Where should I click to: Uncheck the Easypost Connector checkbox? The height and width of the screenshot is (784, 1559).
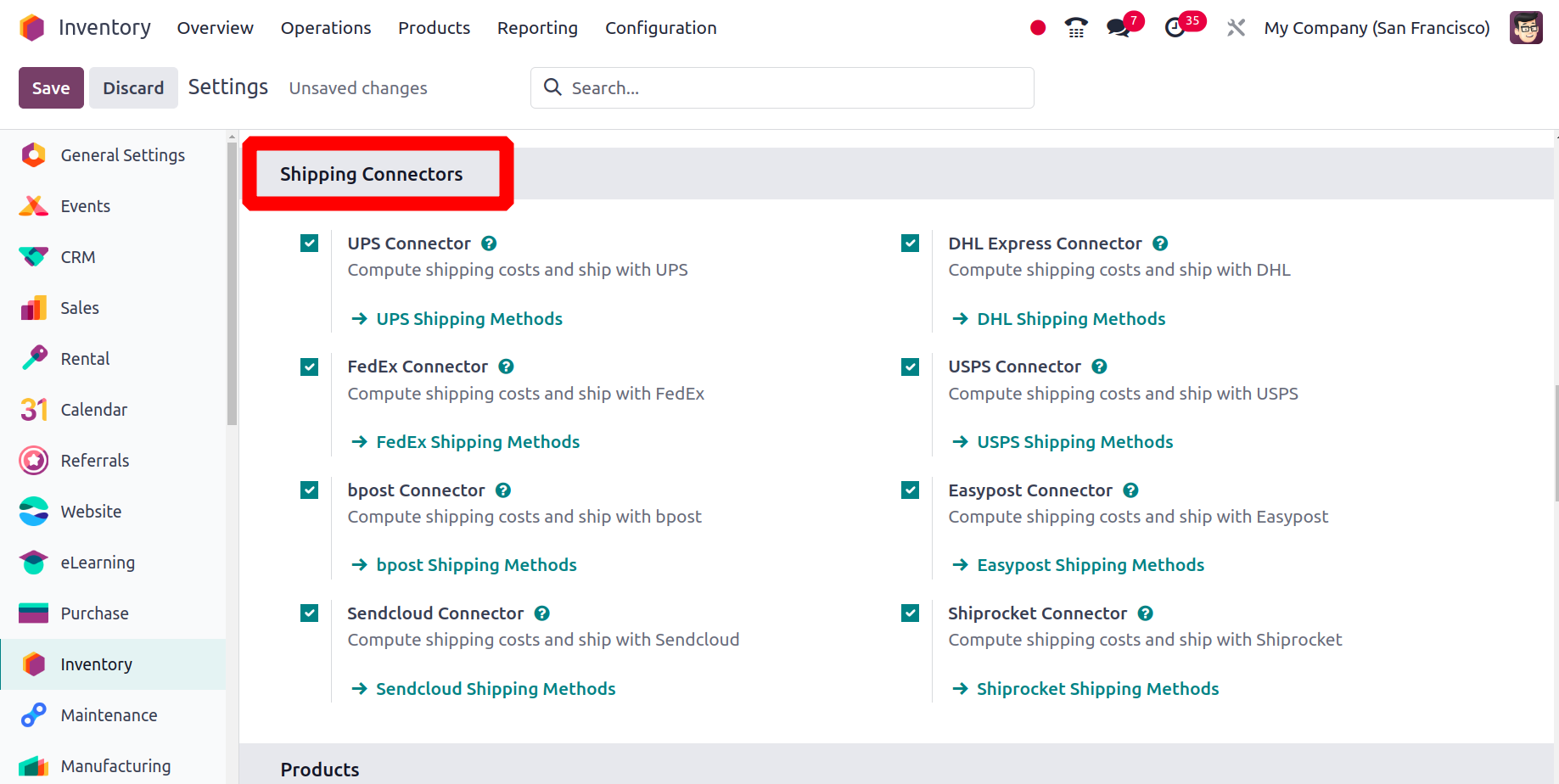tap(911, 490)
